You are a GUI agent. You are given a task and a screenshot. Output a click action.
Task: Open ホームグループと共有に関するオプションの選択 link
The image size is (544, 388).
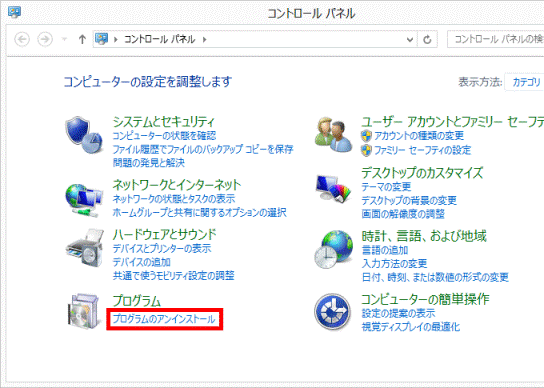pyautogui.click(x=199, y=212)
